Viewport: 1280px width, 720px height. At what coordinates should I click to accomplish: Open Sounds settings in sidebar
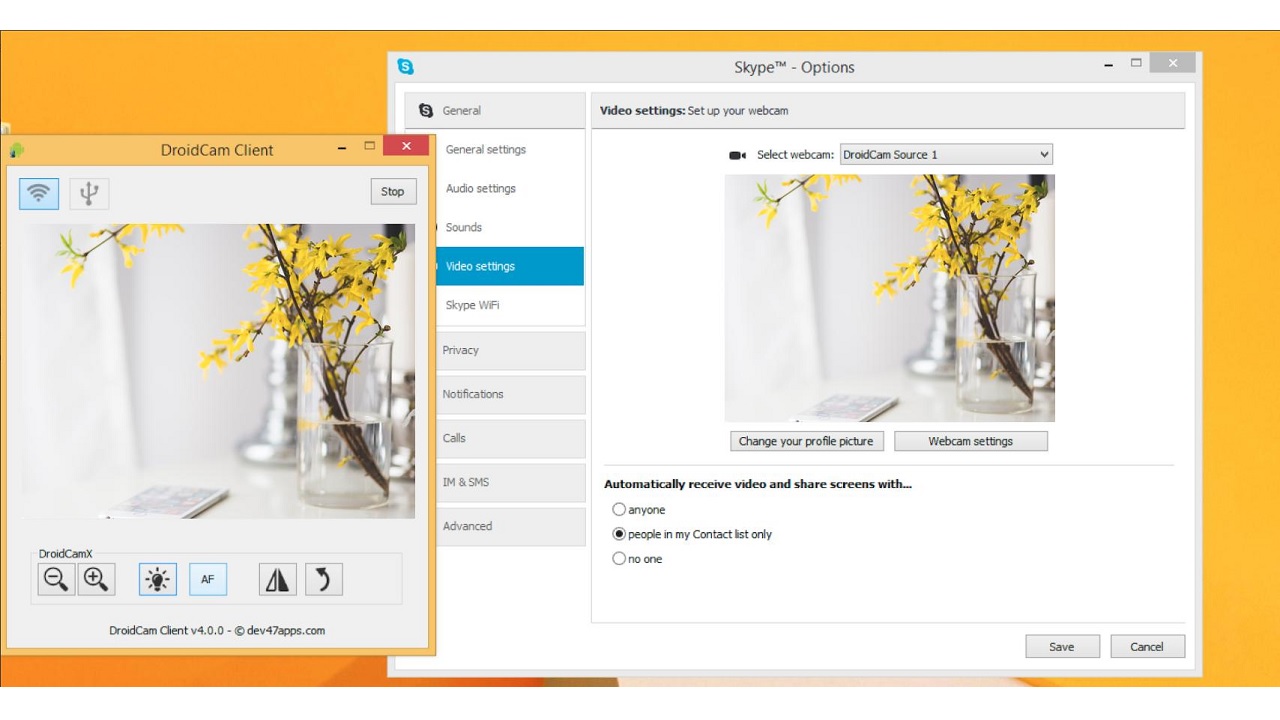pyautogui.click(x=464, y=228)
